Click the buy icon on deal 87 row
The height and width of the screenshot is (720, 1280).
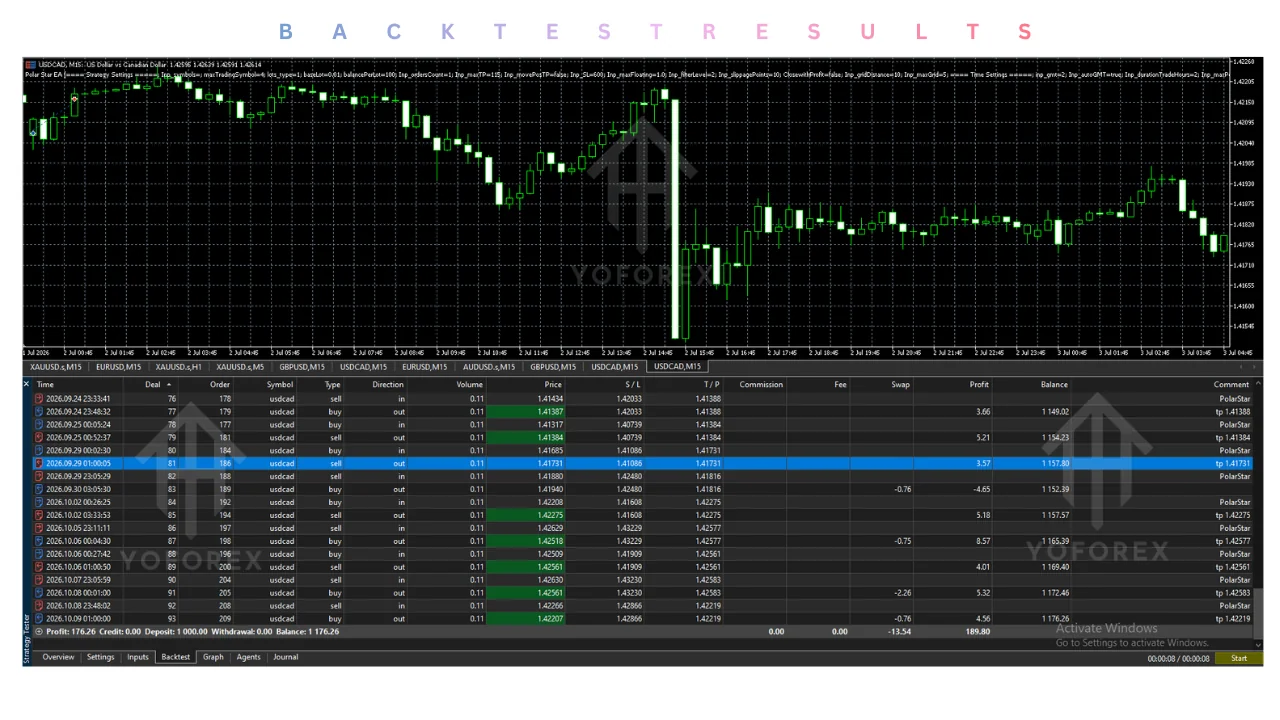[38, 541]
